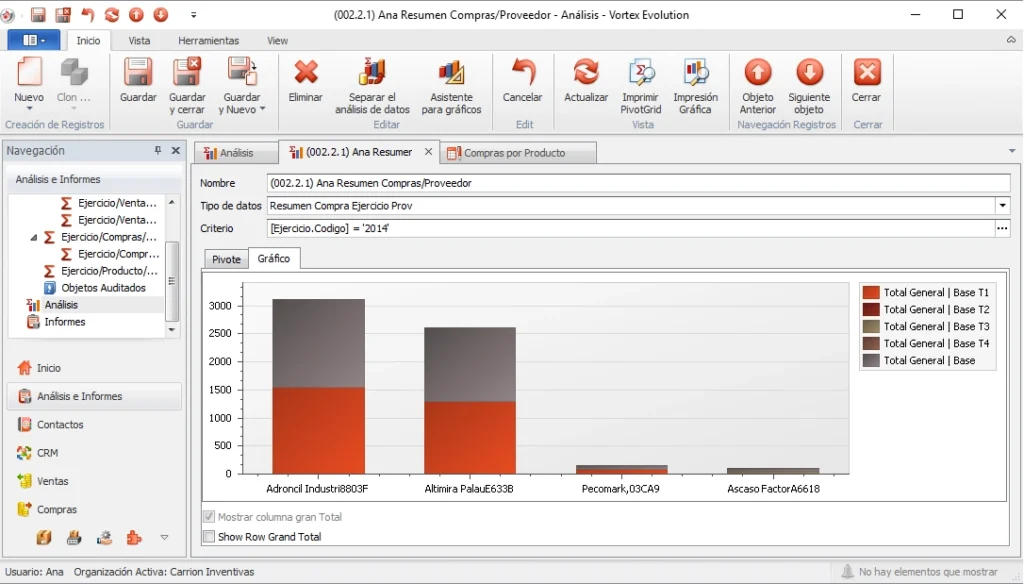The height and width of the screenshot is (584, 1024).
Task: Click navigation tree scrollbar down arrow
Action: coord(172,330)
